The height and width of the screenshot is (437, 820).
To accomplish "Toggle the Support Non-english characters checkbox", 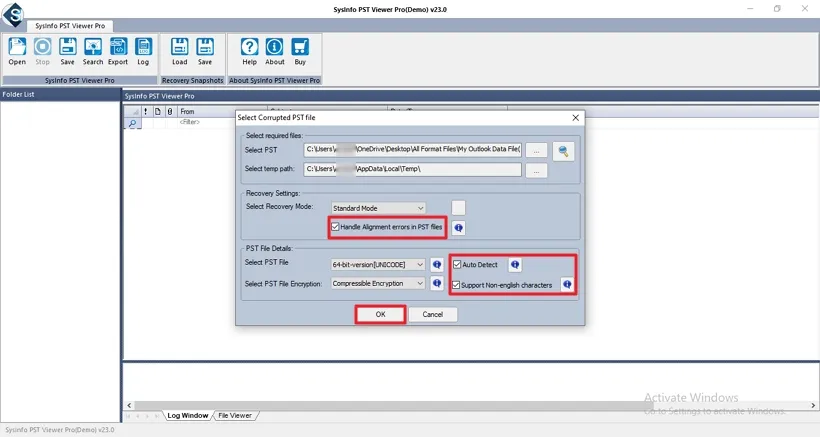I will click(x=456, y=285).
